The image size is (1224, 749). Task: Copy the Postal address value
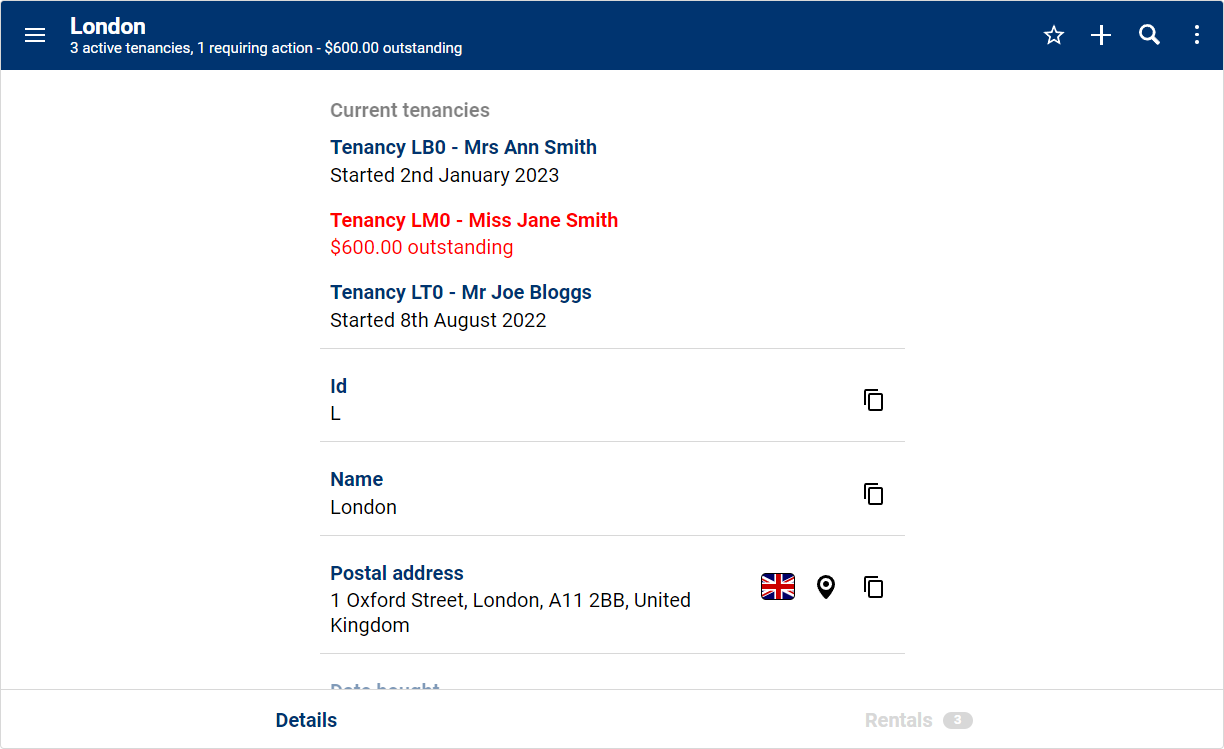click(x=874, y=587)
